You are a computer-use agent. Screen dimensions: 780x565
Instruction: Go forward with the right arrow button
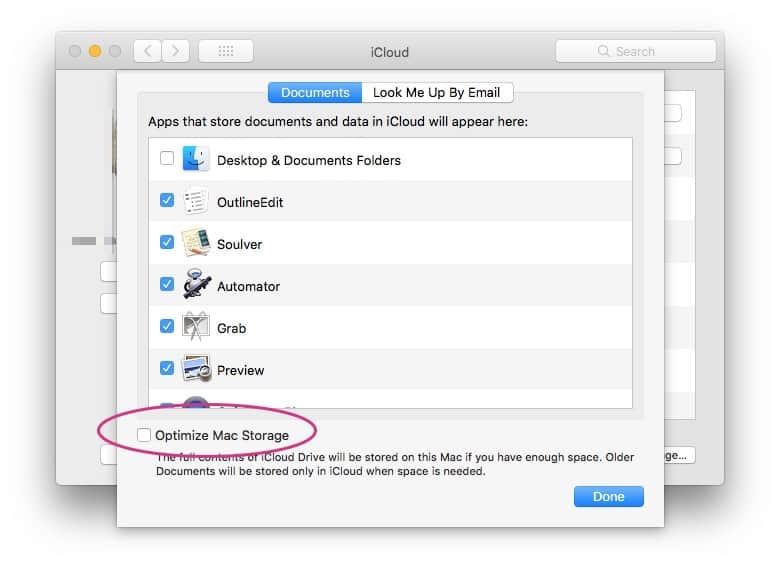pos(176,51)
